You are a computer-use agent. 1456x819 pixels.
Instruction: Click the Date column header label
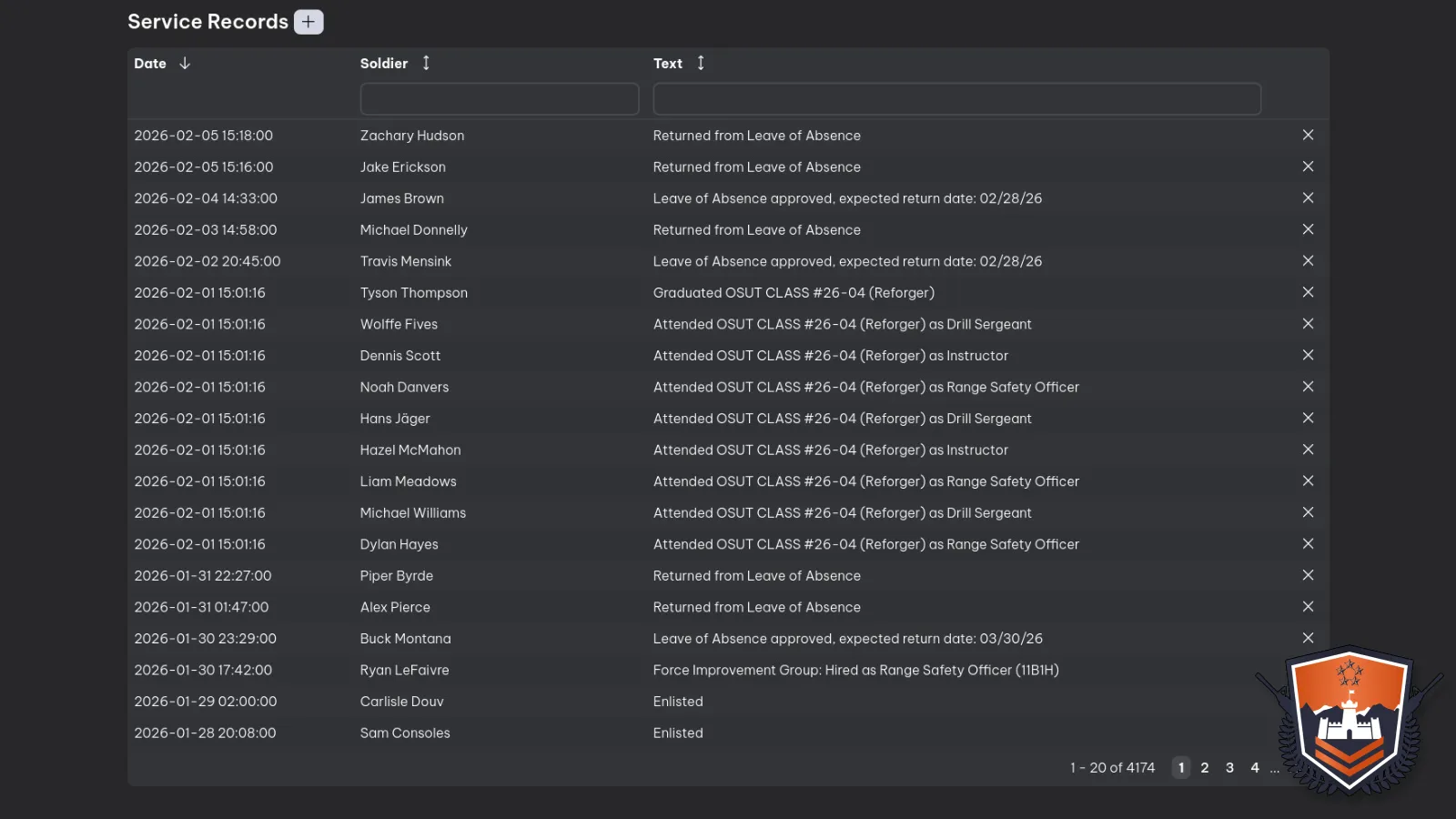[150, 64]
